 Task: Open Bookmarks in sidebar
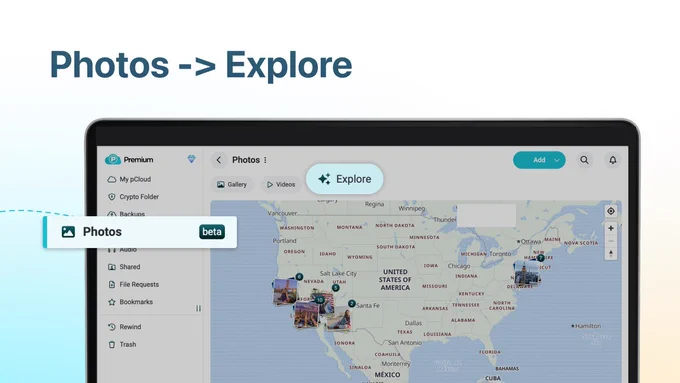pos(136,301)
